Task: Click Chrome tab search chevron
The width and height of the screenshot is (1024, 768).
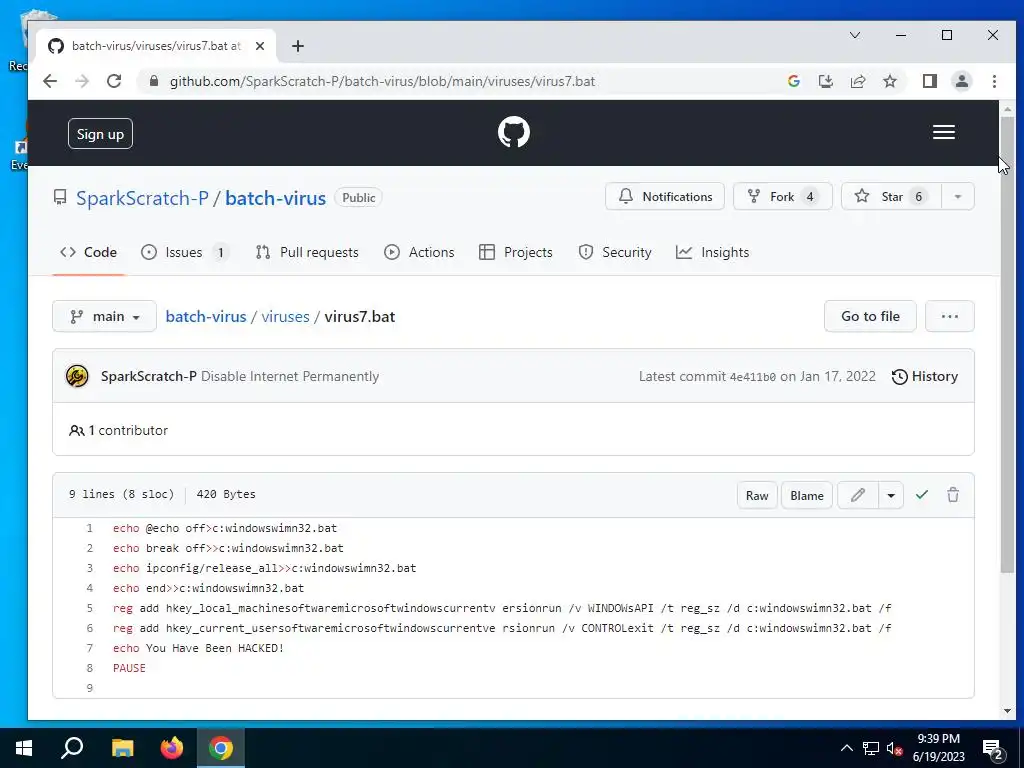Action: tap(855, 35)
